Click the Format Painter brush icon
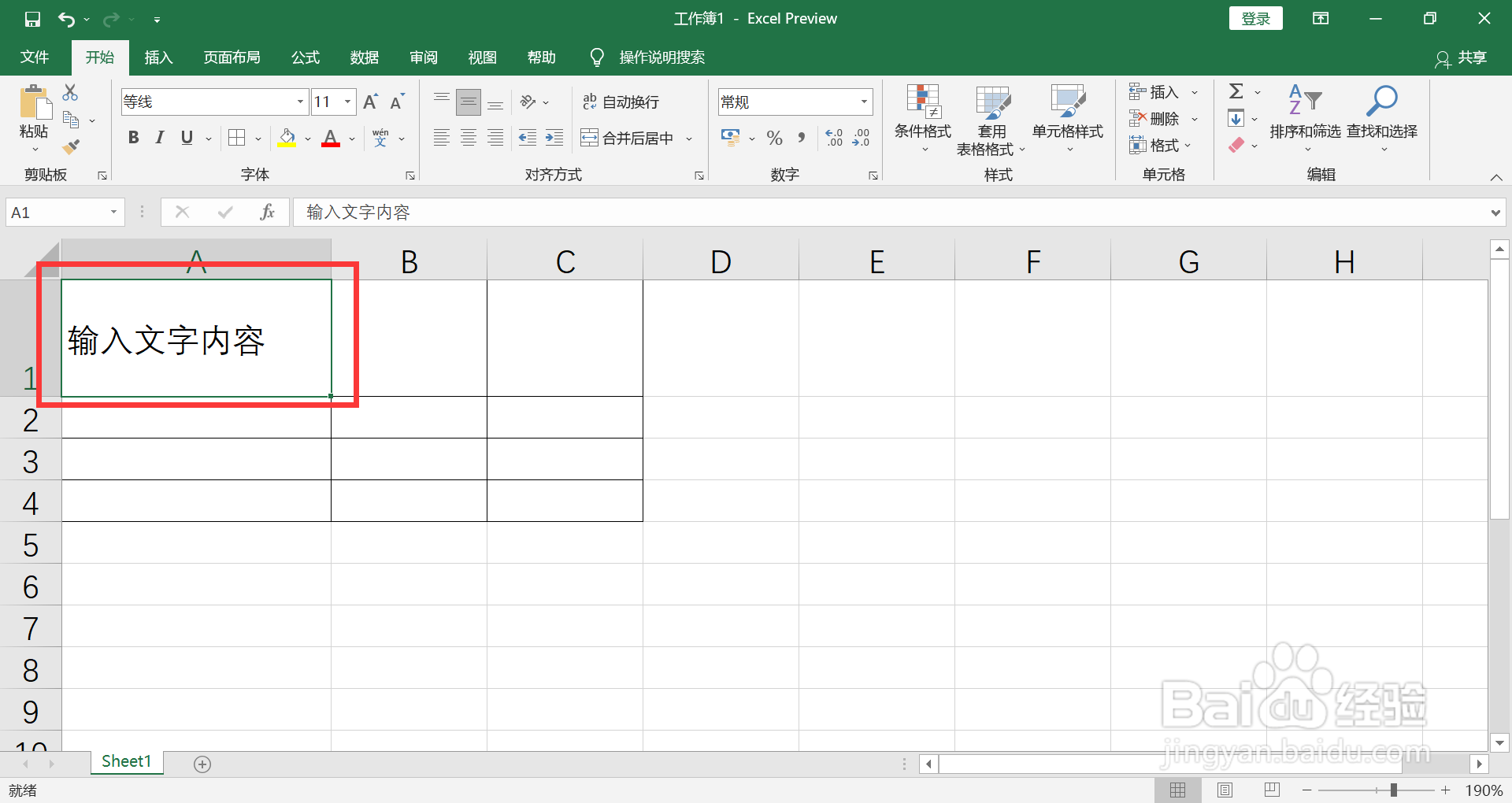Screen dimensions: 1512x803 pos(71,146)
